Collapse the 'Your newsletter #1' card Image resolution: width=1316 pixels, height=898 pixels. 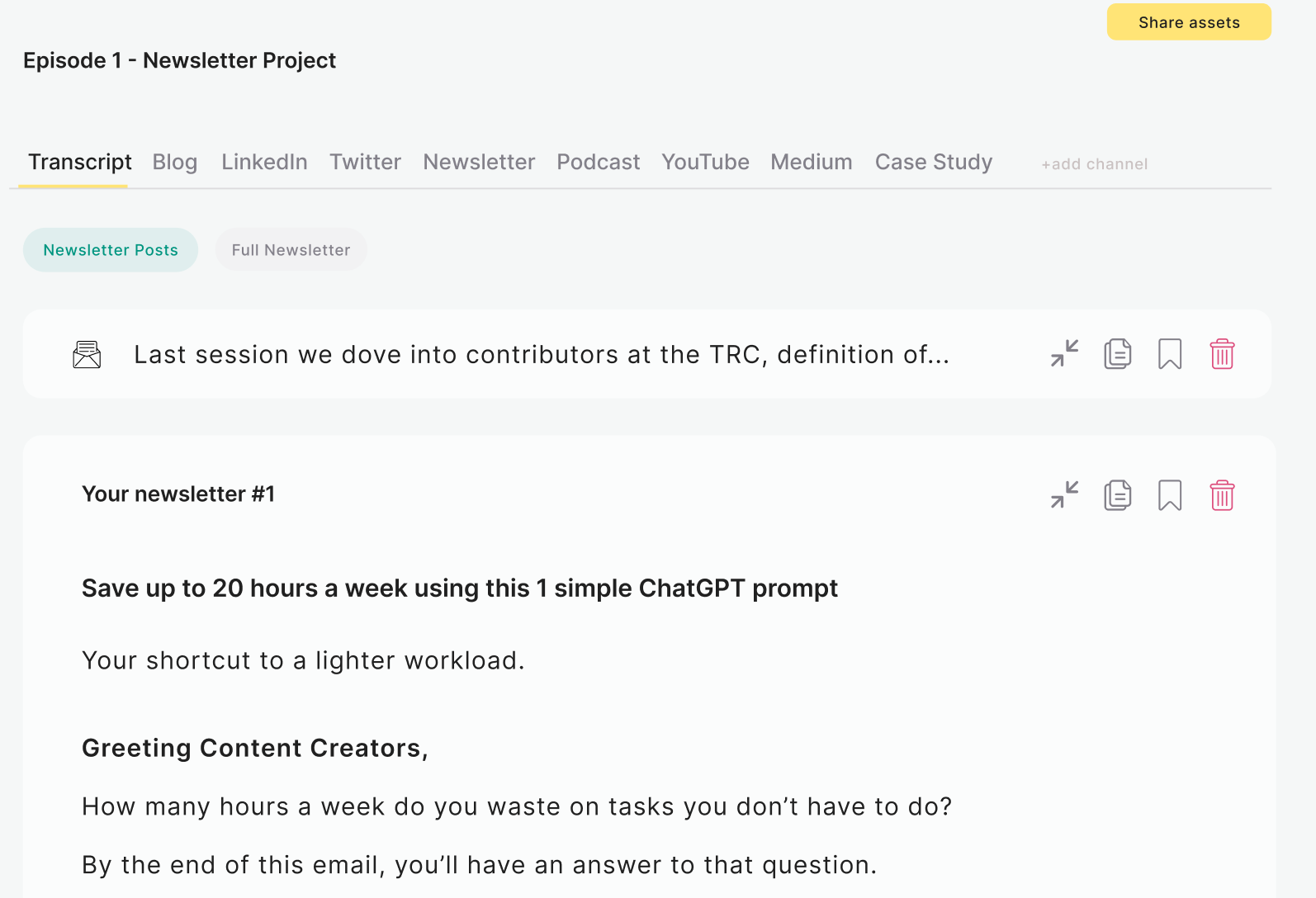1064,495
